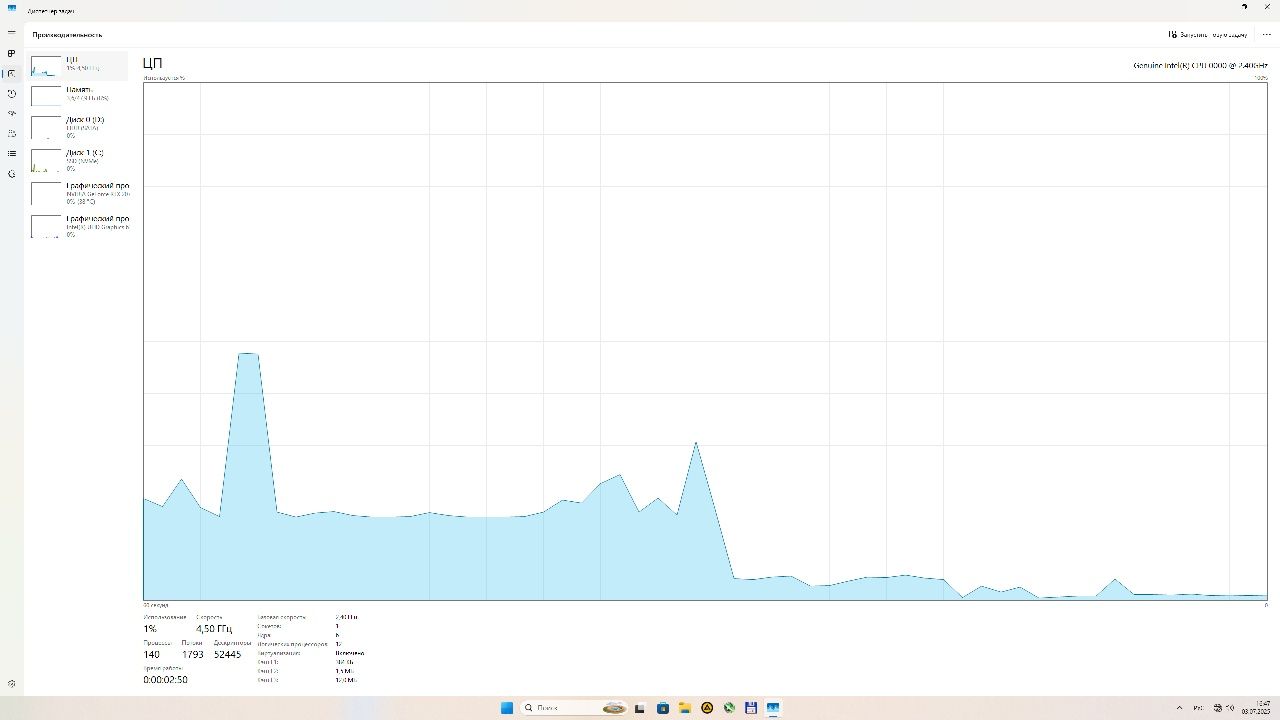Select the Intel UHD Graphics processor item
This screenshot has height=720, width=1280.
78,226
